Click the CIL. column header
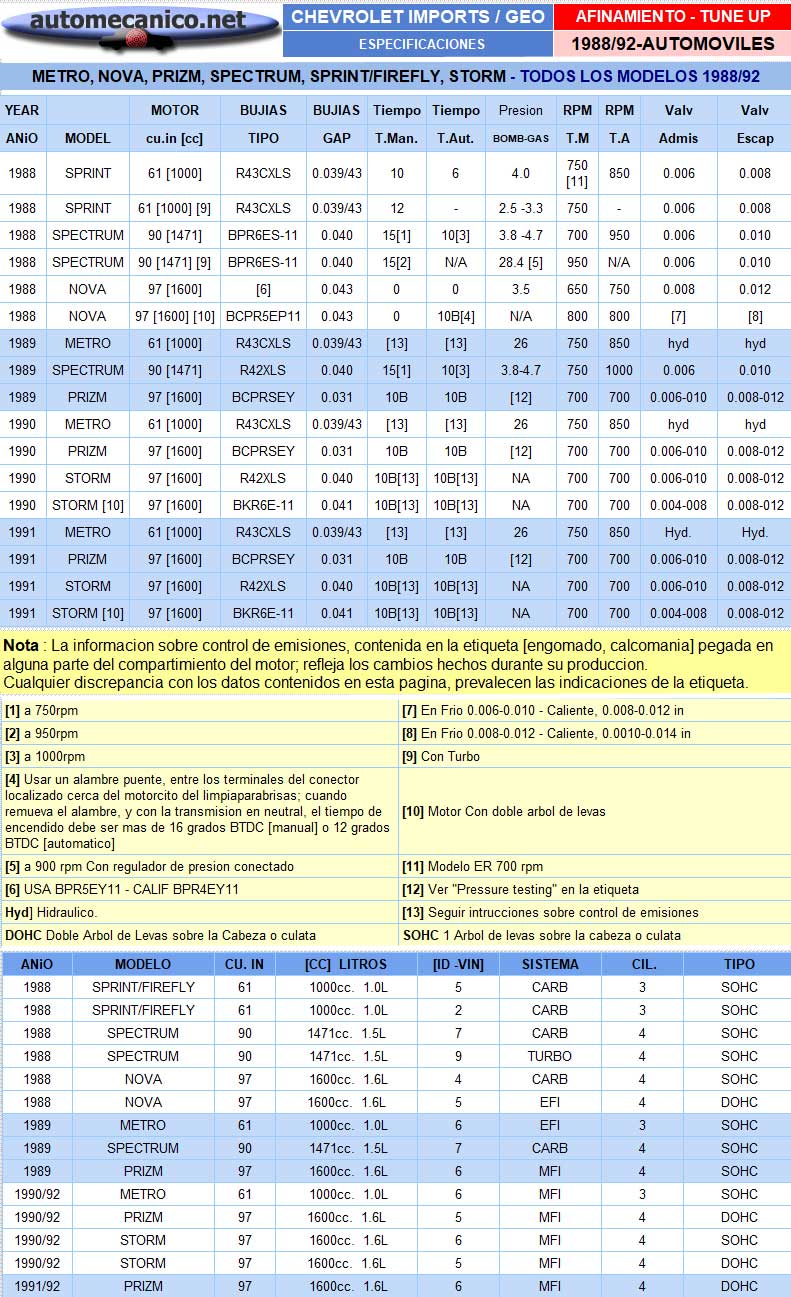Image resolution: width=791 pixels, height=1297 pixels. coord(642,964)
